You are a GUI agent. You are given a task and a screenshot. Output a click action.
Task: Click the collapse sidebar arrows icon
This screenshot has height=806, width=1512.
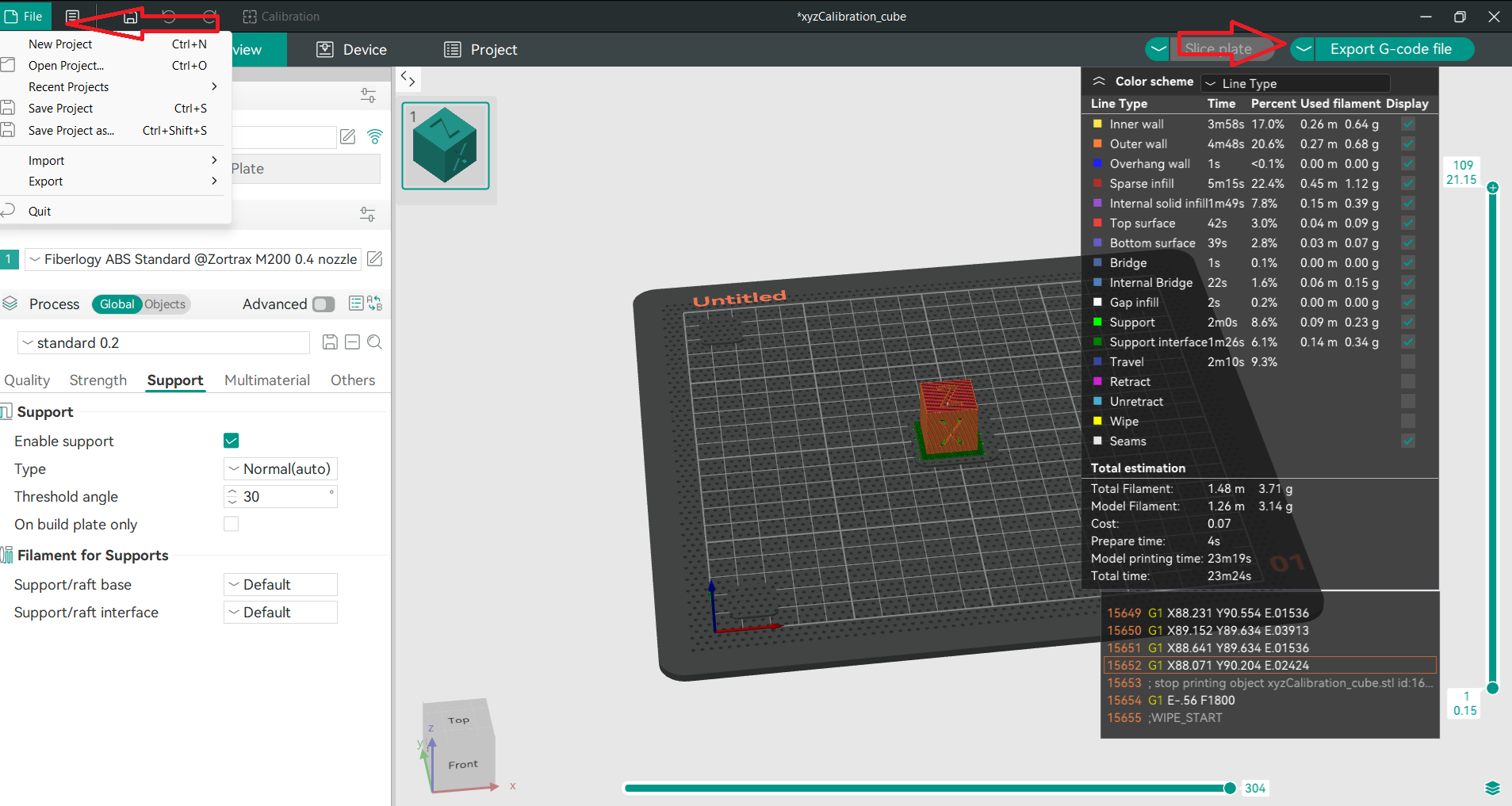408,78
